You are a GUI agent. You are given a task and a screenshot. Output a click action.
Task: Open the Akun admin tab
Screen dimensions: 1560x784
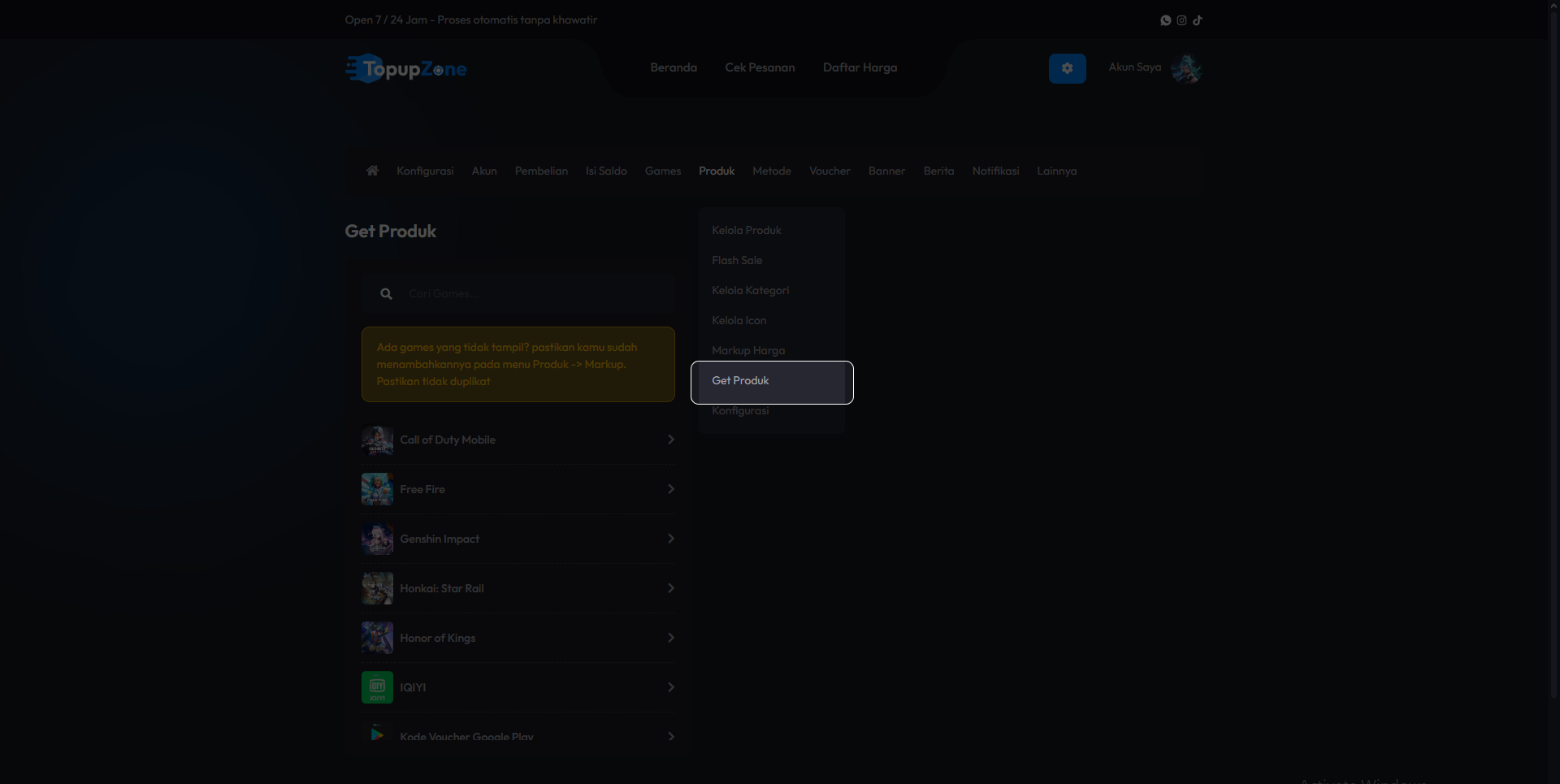(484, 171)
